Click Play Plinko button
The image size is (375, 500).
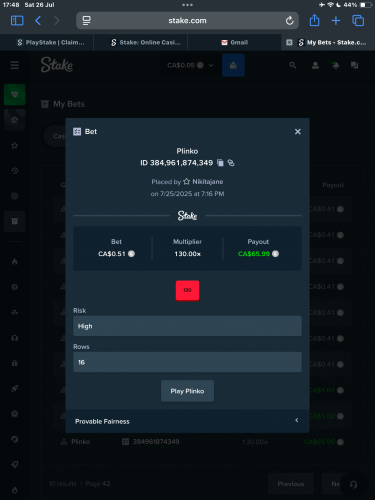[187, 391]
